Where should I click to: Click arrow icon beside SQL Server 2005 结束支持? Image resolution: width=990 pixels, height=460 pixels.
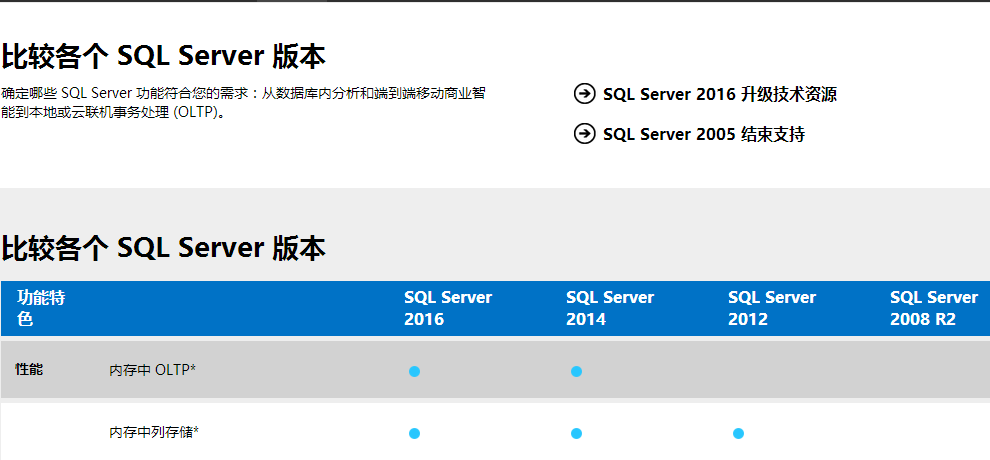(x=585, y=133)
